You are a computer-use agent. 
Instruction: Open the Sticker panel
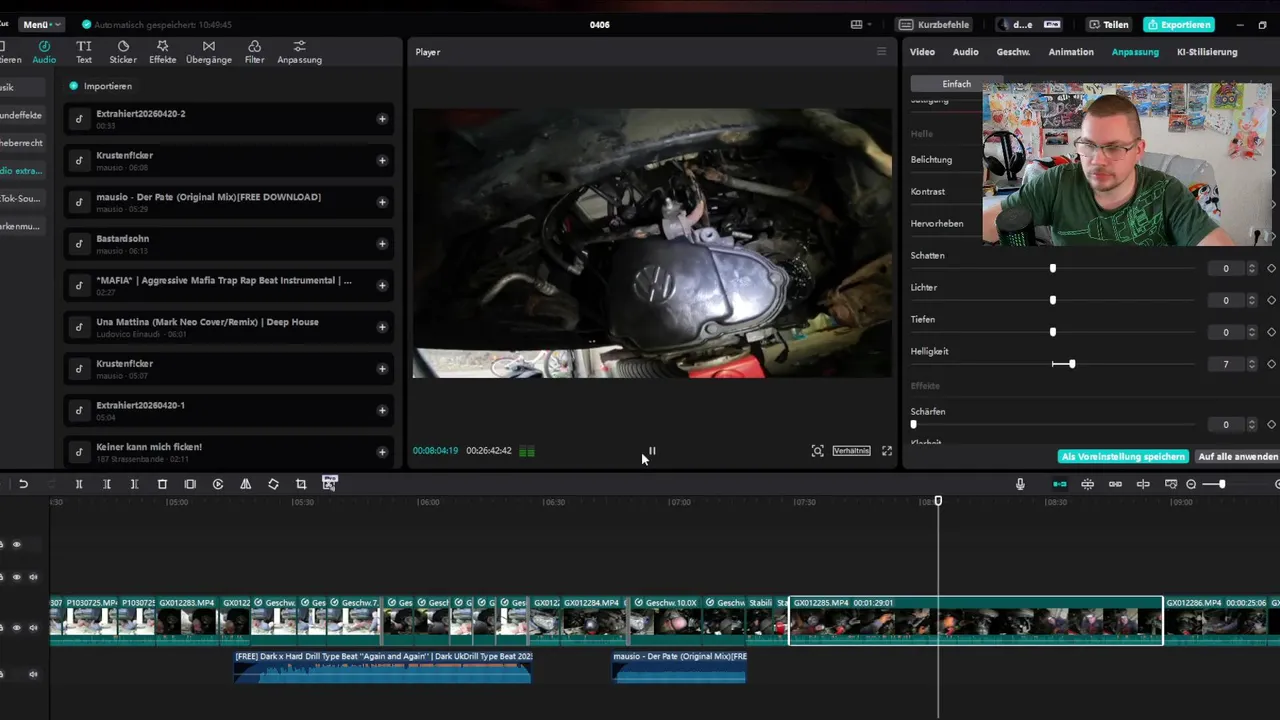123,52
